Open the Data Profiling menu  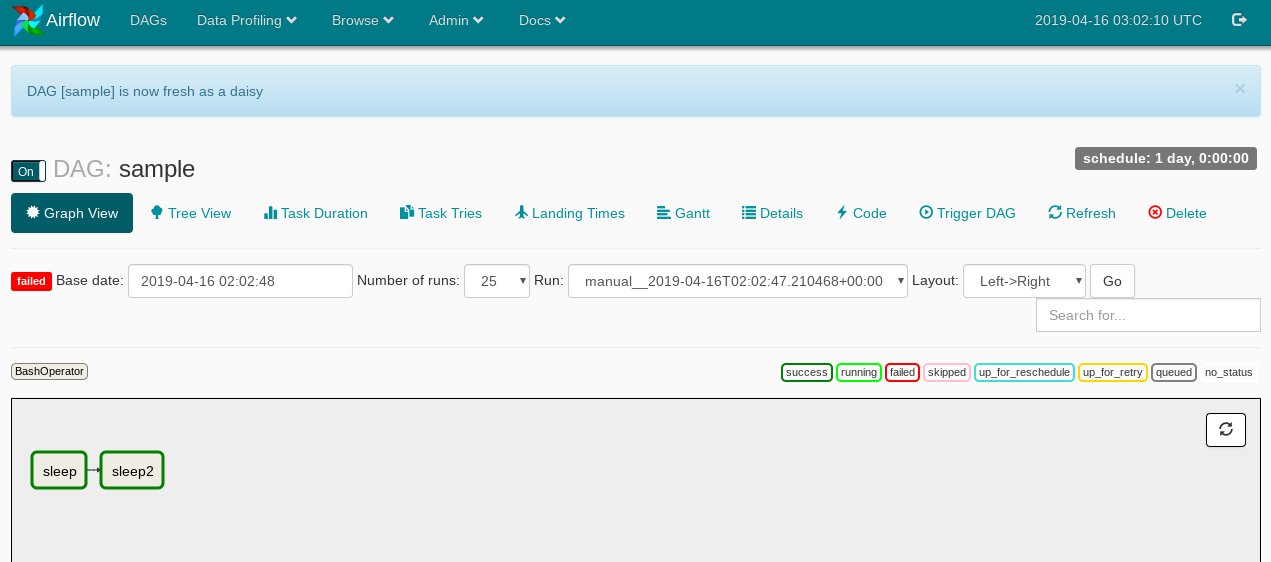tap(247, 20)
